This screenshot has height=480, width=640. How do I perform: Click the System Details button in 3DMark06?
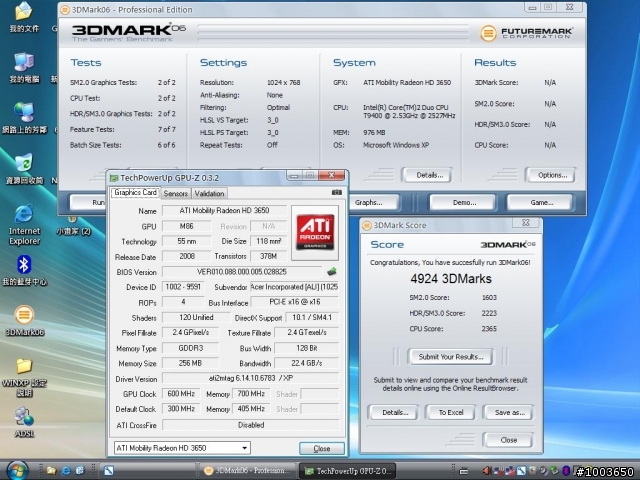point(429,175)
